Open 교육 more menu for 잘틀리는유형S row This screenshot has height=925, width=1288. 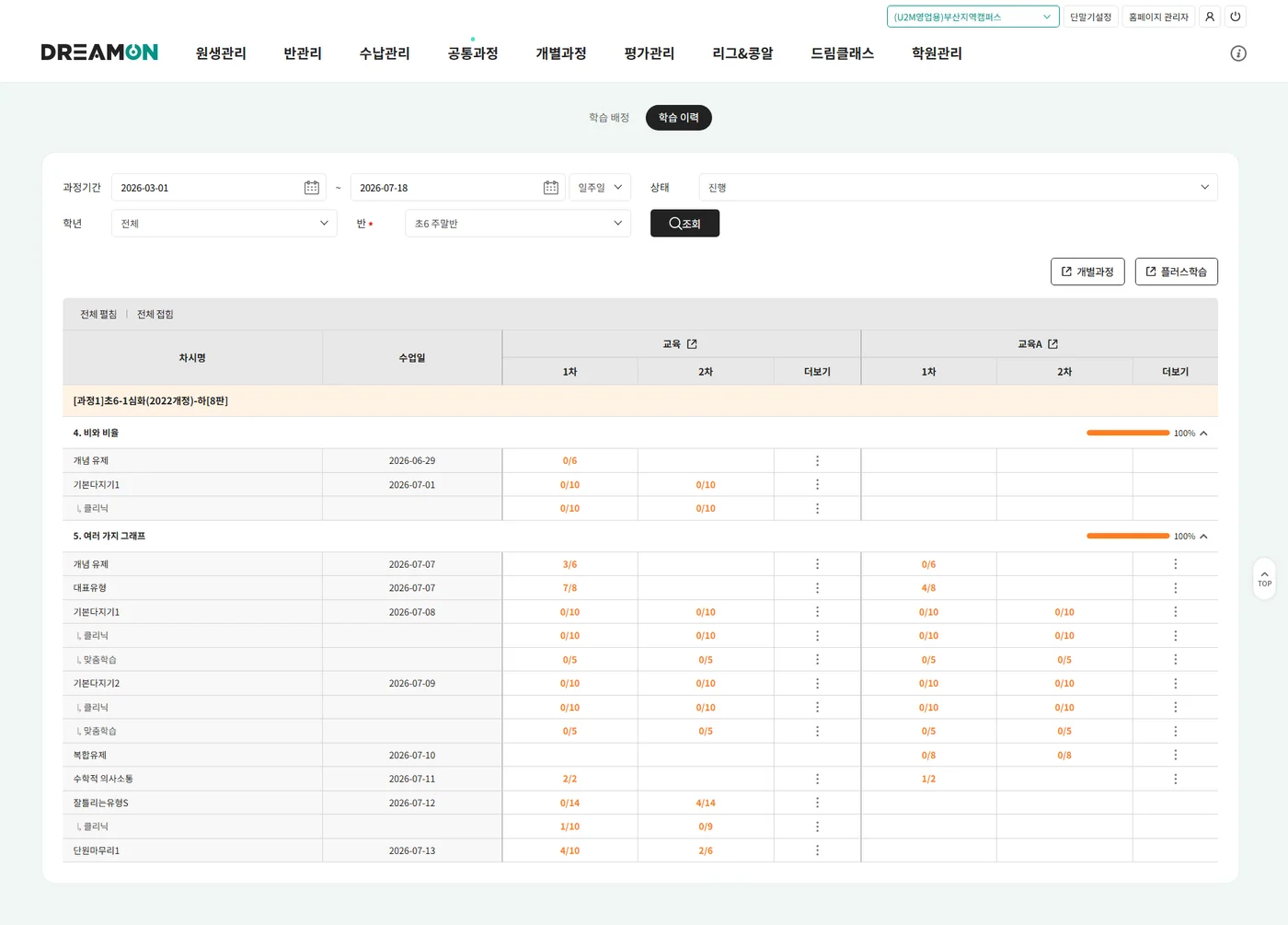click(x=817, y=803)
